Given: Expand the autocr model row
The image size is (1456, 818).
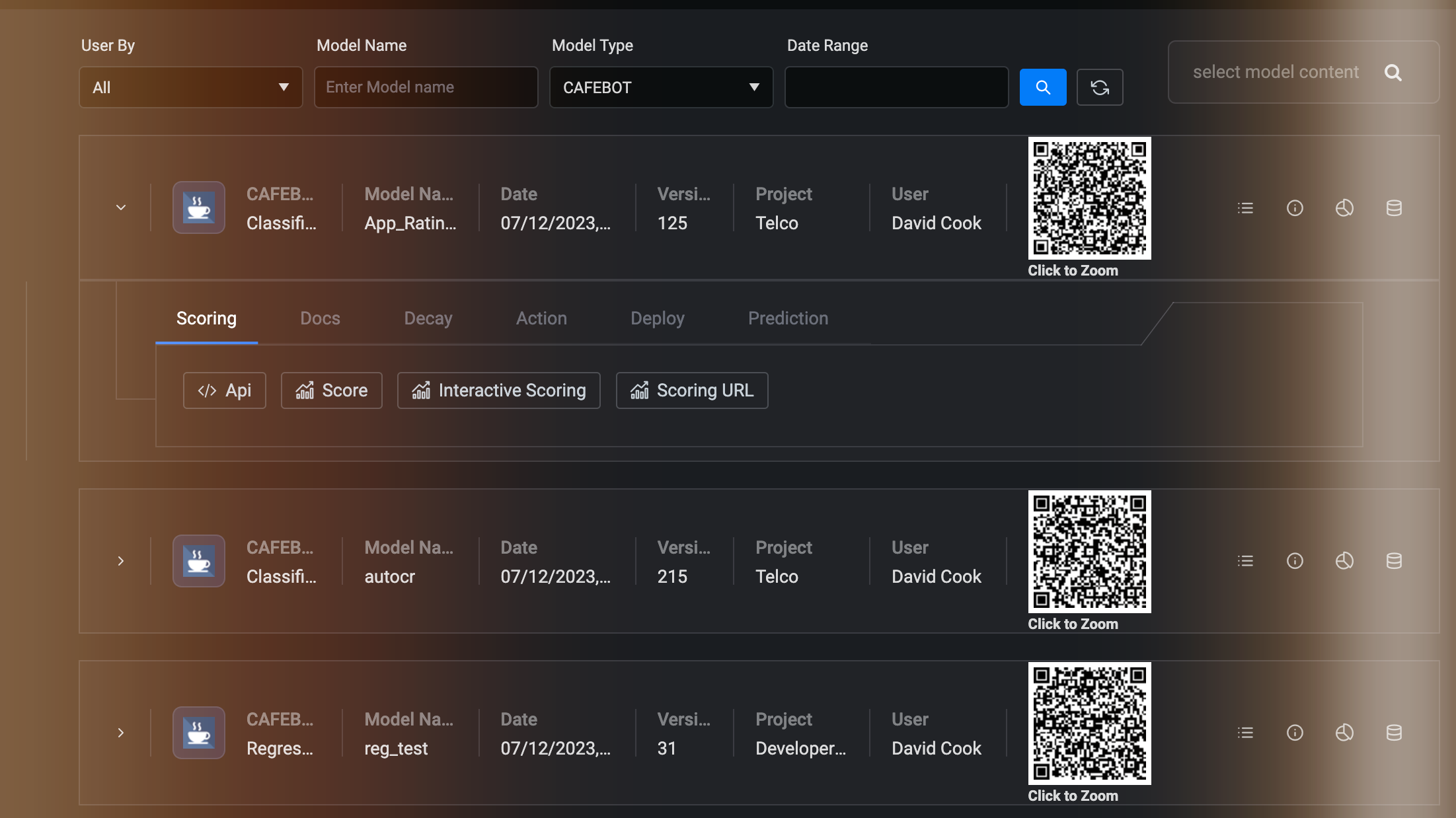Looking at the screenshot, I should click(x=121, y=561).
